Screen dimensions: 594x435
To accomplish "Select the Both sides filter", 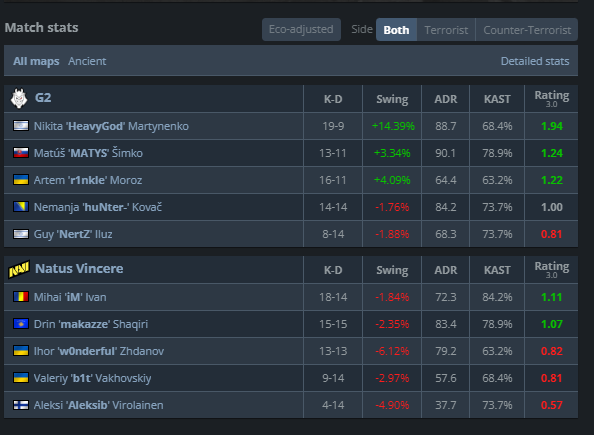I will point(396,30).
